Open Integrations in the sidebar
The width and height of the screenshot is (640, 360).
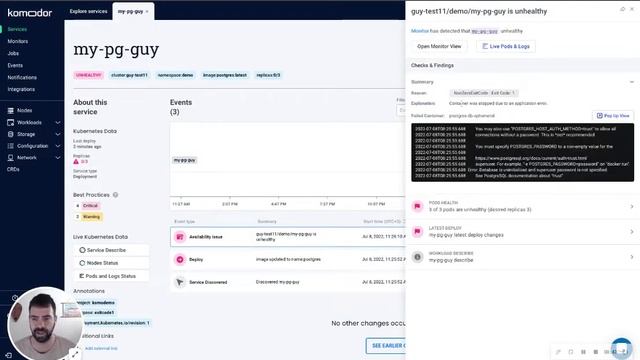[21, 89]
